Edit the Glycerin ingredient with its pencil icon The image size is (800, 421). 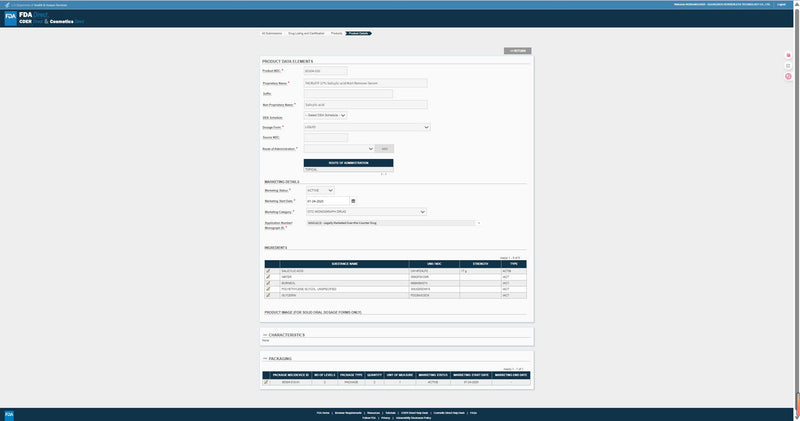(x=267, y=295)
